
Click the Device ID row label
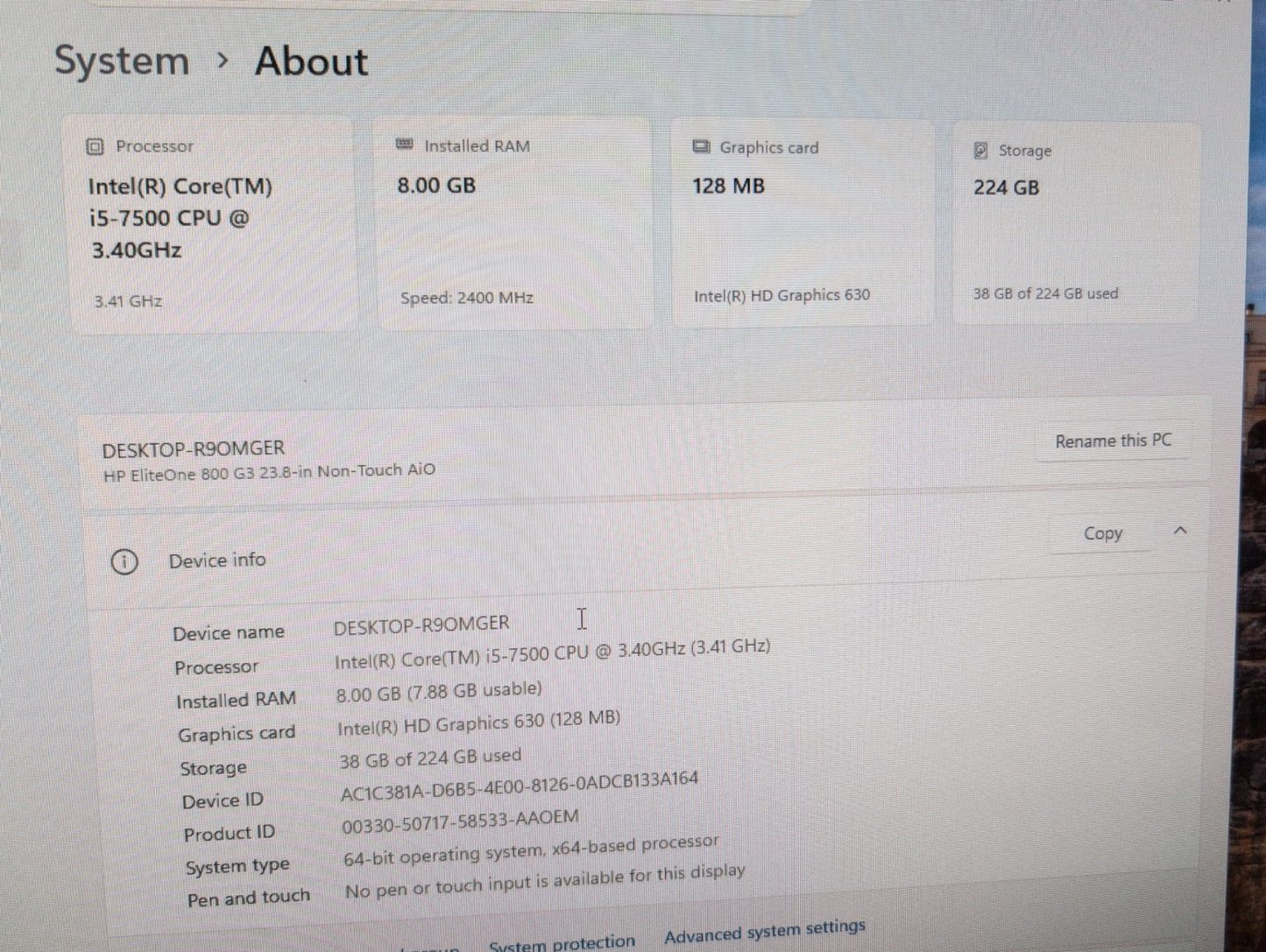pos(223,801)
